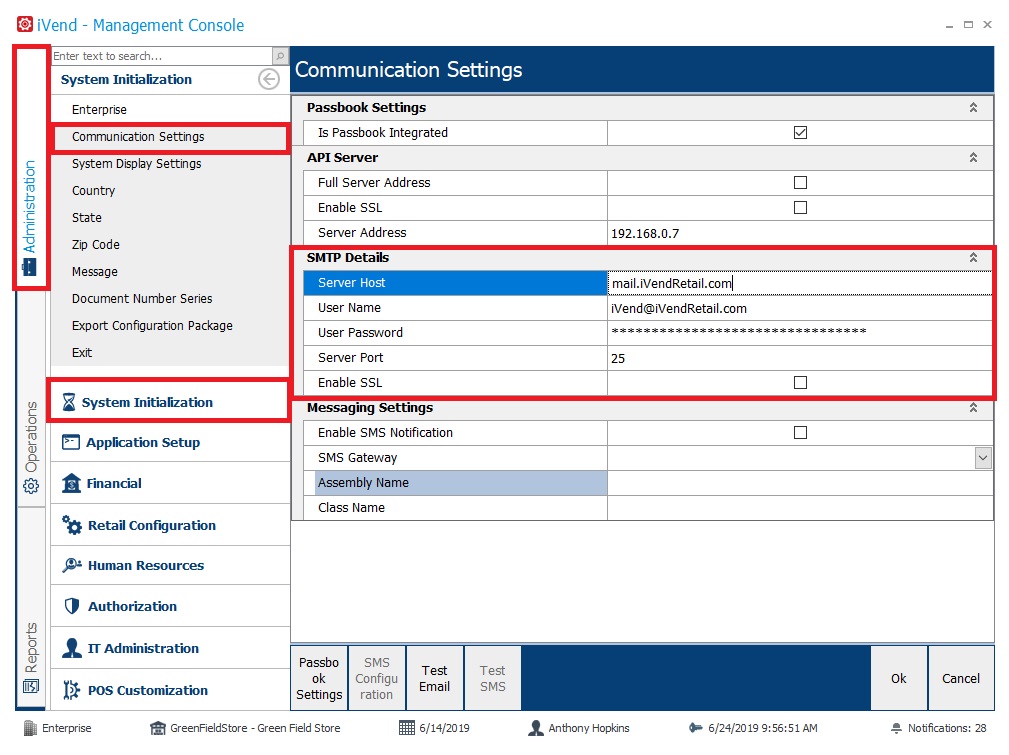The width and height of the screenshot is (1009, 755).
Task: Click the Reports chart icon
Action: 31,686
